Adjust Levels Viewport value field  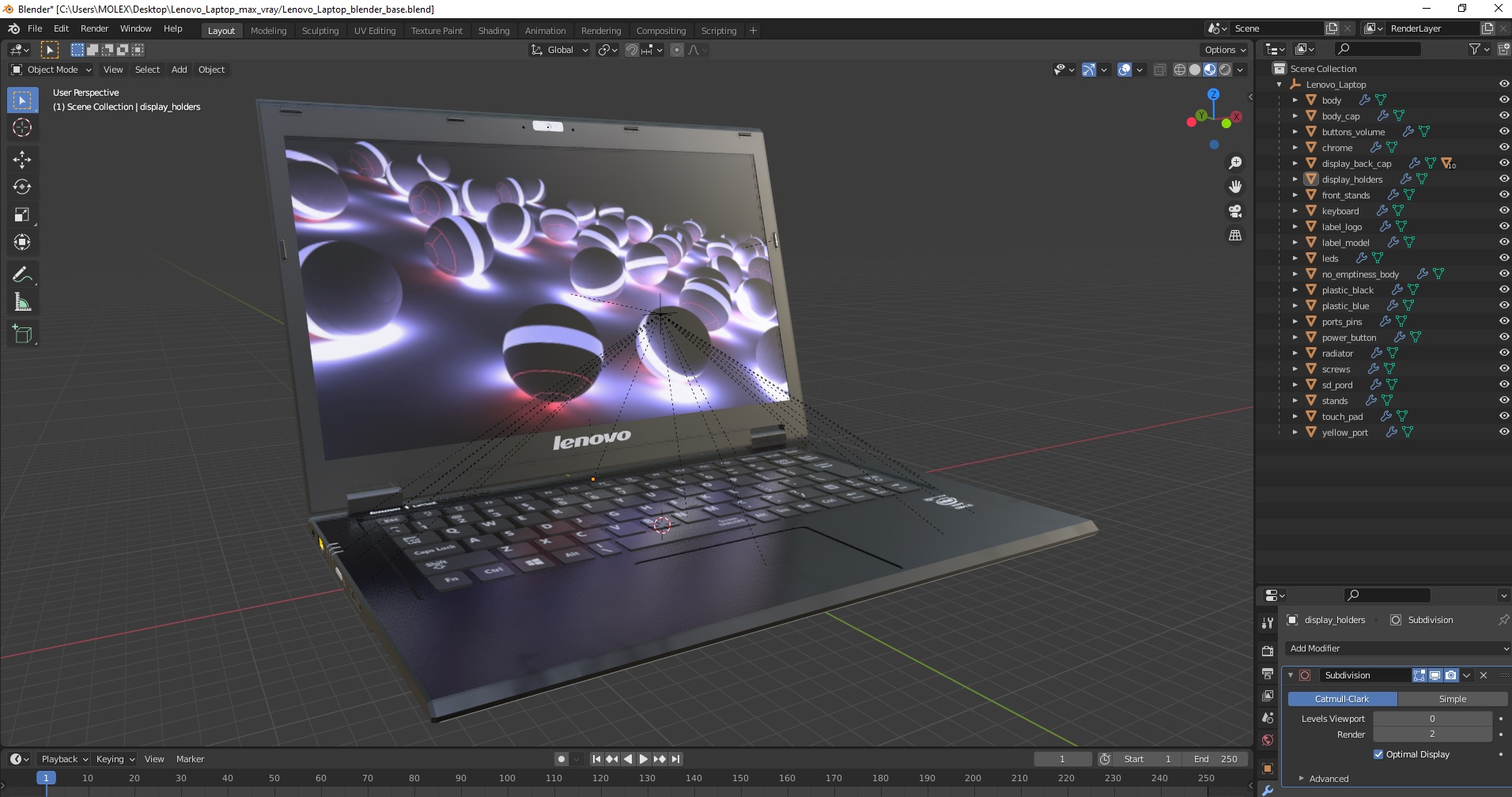coord(1432,719)
